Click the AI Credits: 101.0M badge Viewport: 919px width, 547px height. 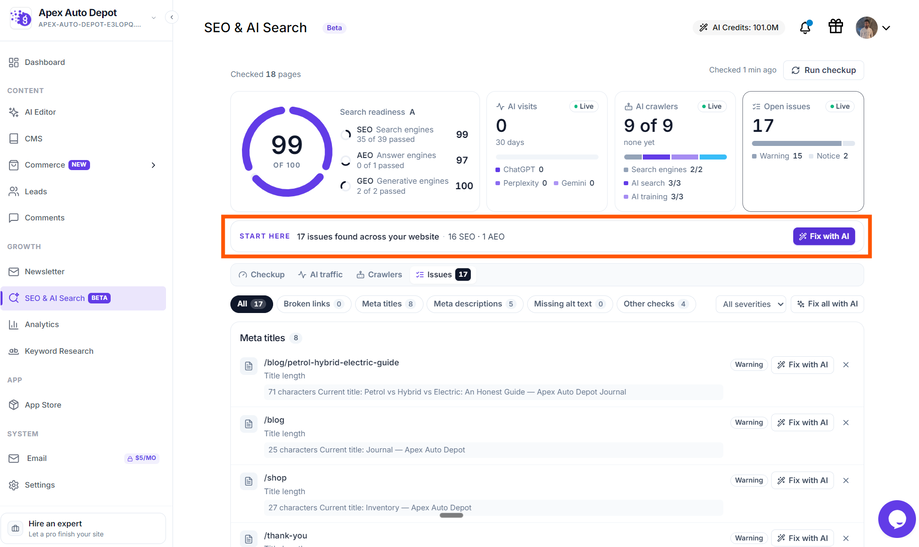pyautogui.click(x=739, y=28)
